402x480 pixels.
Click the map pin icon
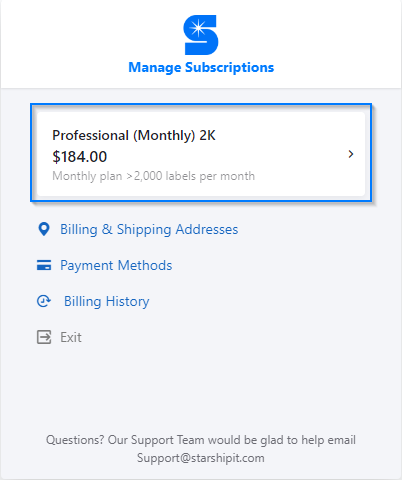(x=44, y=229)
